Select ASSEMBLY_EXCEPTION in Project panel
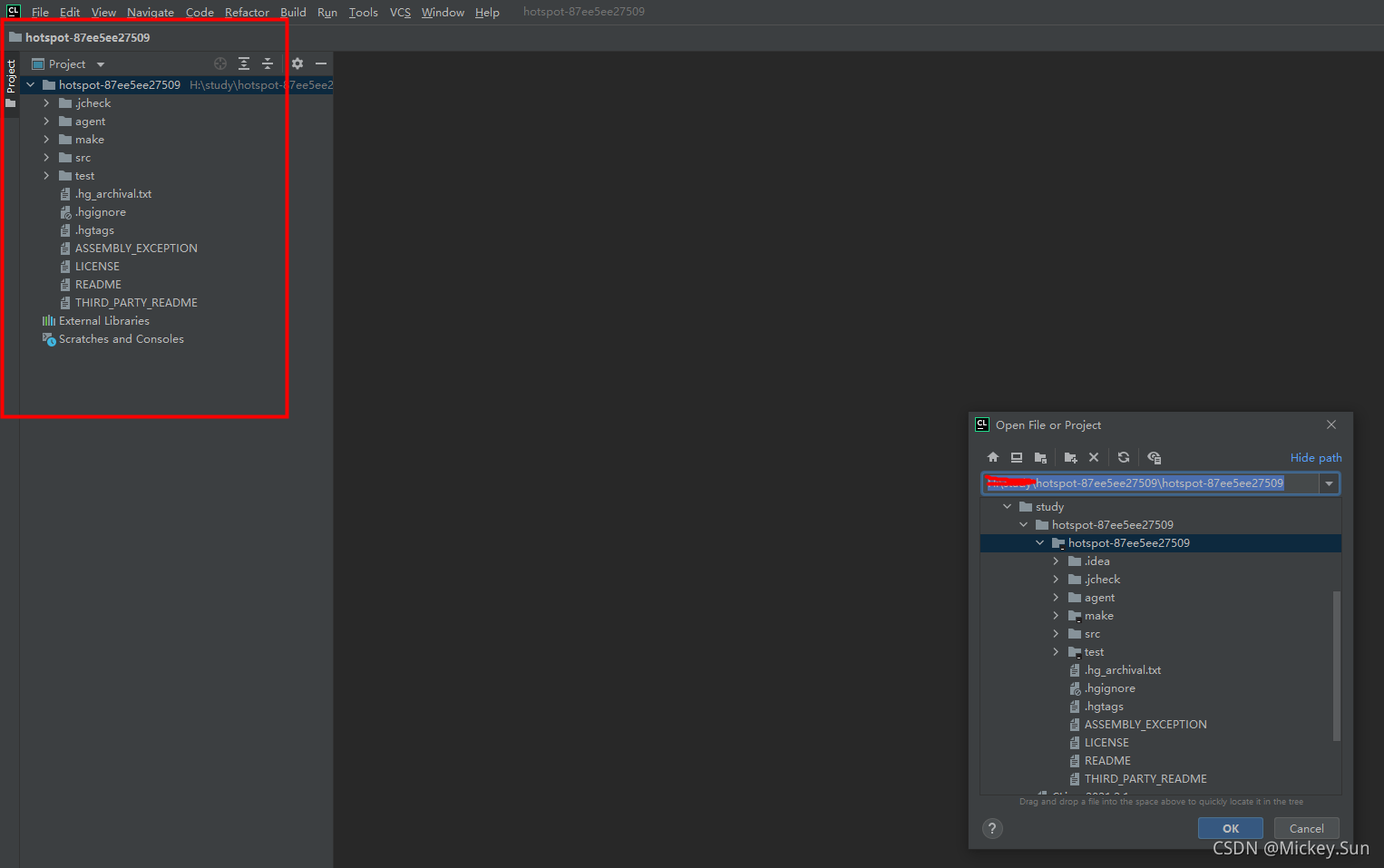1384x868 pixels. point(136,249)
